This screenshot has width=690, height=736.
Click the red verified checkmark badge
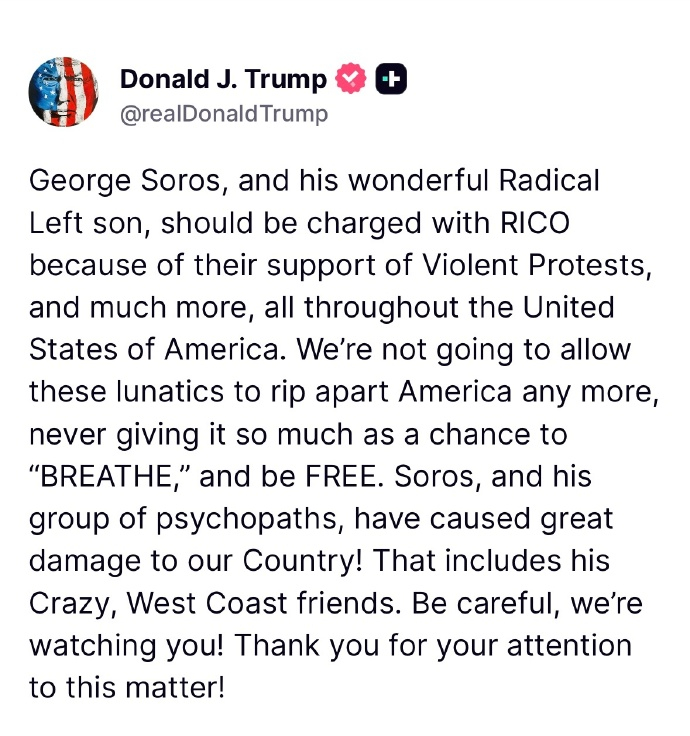(x=351, y=78)
